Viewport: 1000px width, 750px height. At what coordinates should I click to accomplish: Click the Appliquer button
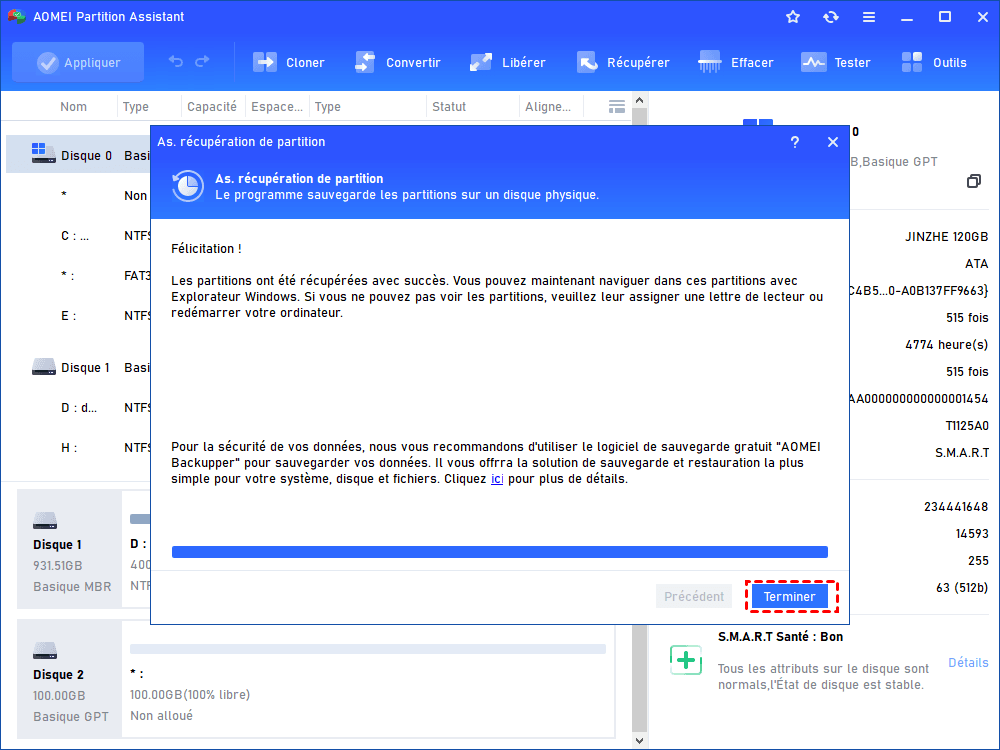(78, 62)
